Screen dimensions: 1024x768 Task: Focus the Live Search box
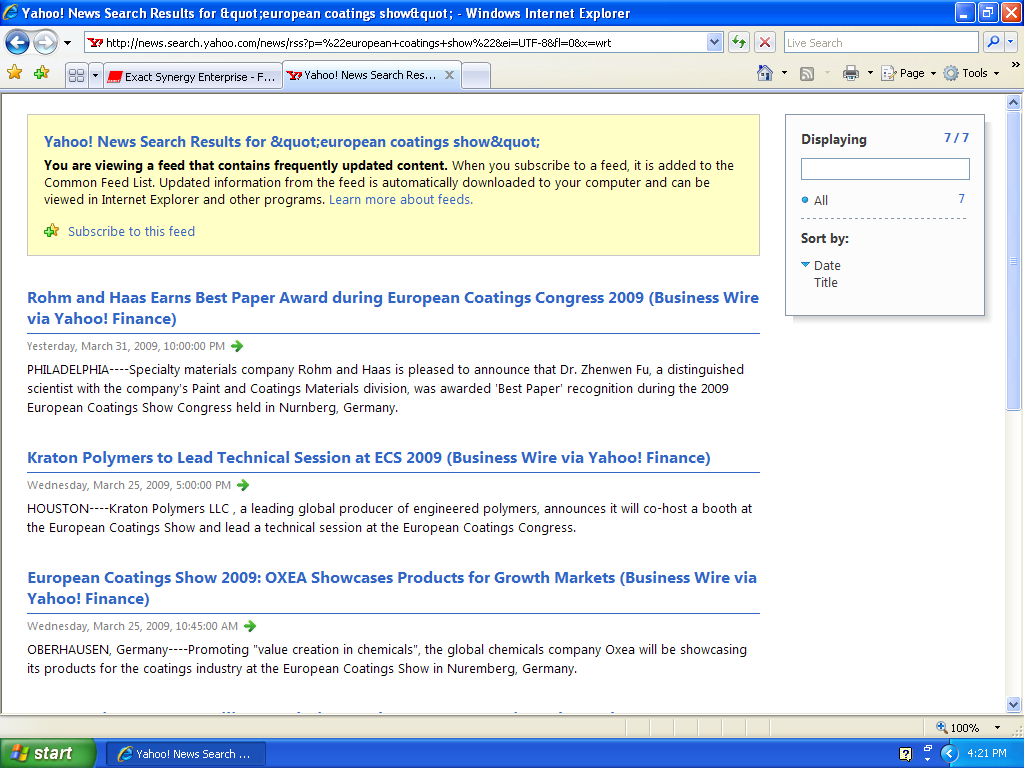[880, 43]
